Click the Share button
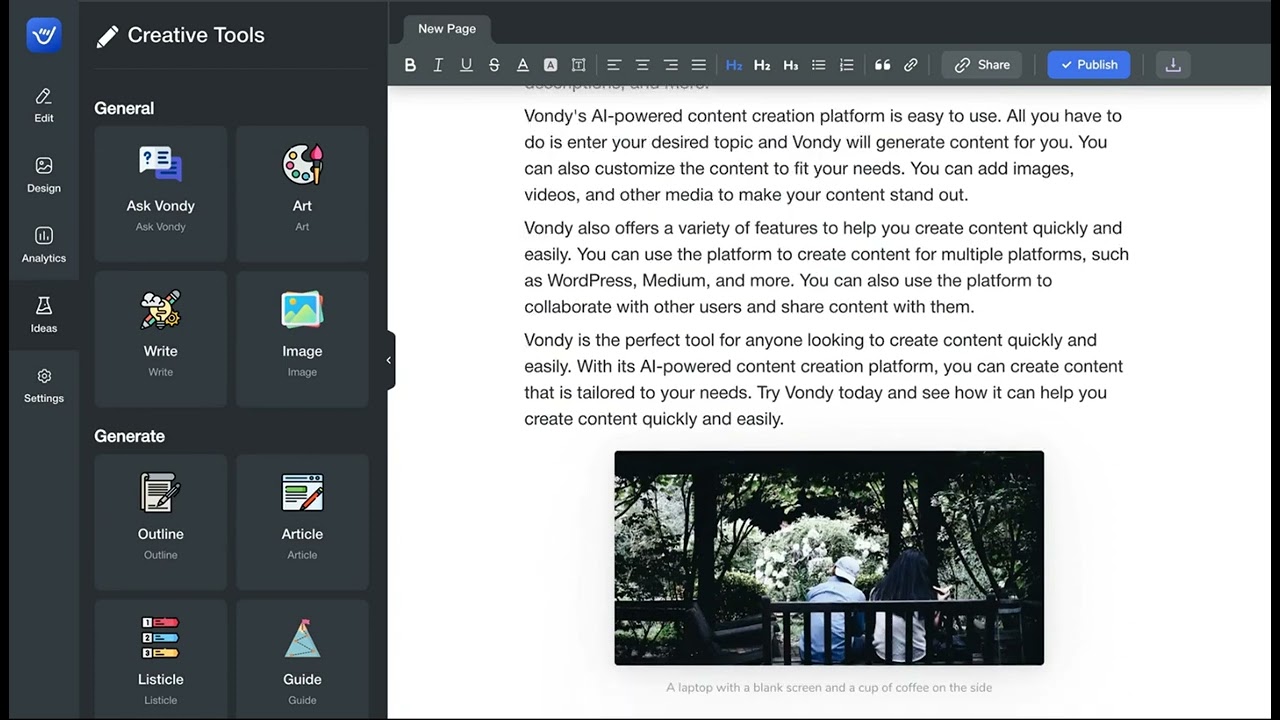Image resolution: width=1280 pixels, height=720 pixels. tap(981, 65)
